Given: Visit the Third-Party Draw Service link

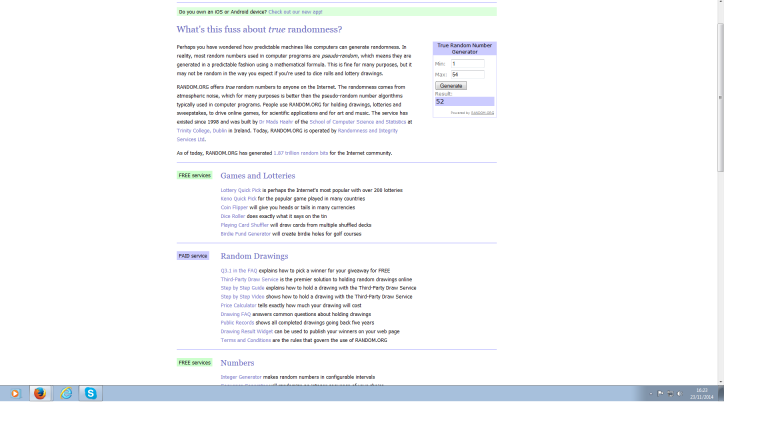Looking at the screenshot, I should click(x=249, y=280).
